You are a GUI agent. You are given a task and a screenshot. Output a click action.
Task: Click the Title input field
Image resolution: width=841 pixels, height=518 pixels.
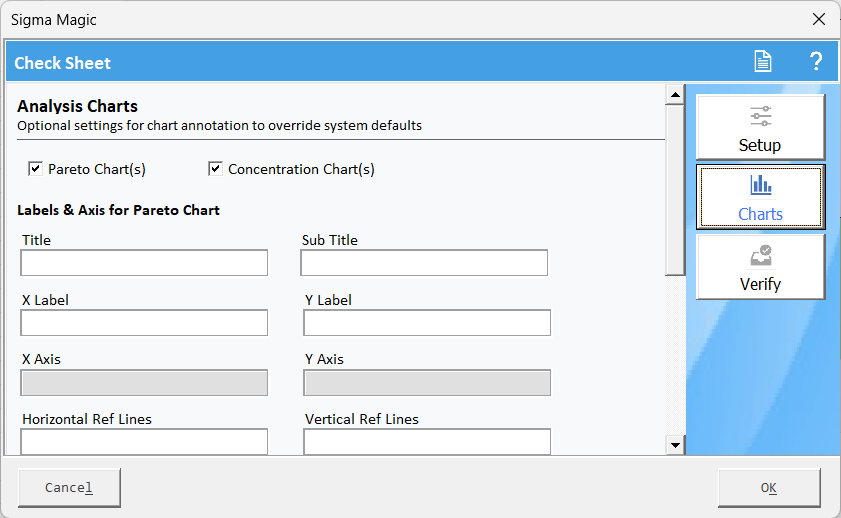tap(144, 263)
